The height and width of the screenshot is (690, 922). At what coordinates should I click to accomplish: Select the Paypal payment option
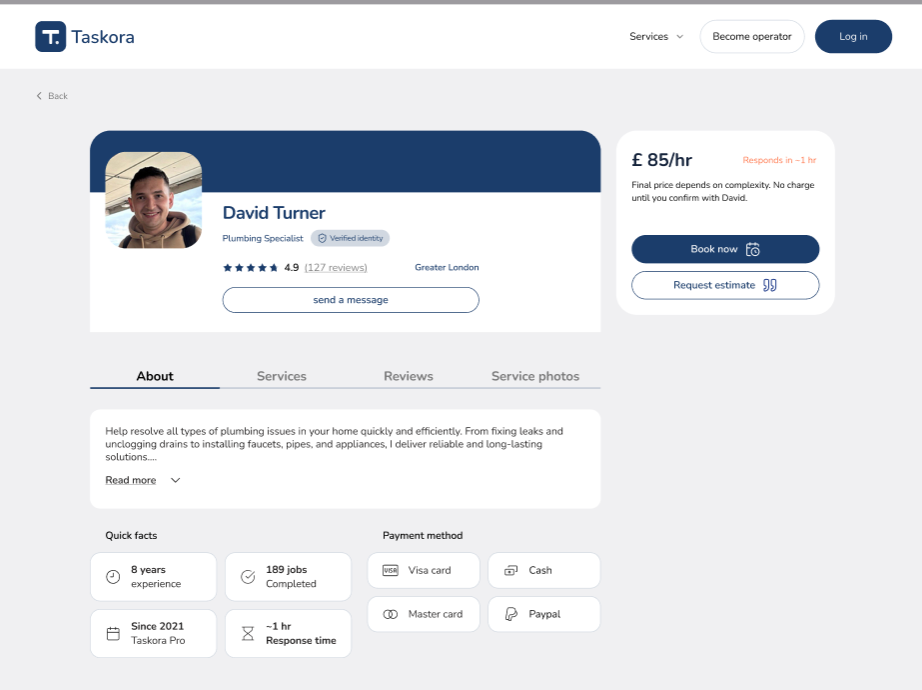tap(544, 614)
